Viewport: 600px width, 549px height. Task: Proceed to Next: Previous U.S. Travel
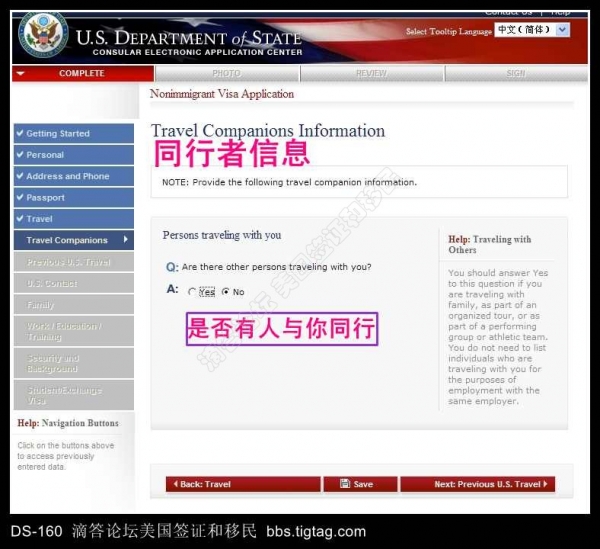click(477, 484)
